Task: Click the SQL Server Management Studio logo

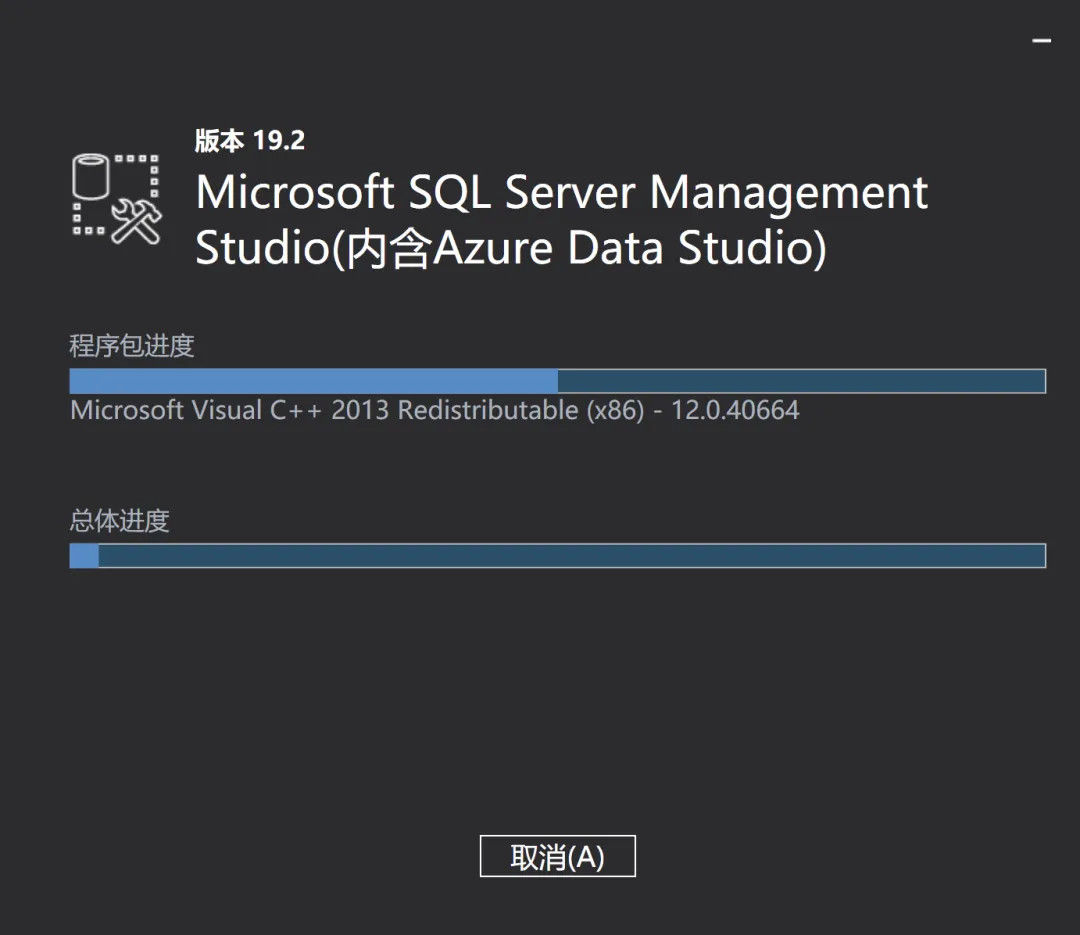Action: (116, 198)
